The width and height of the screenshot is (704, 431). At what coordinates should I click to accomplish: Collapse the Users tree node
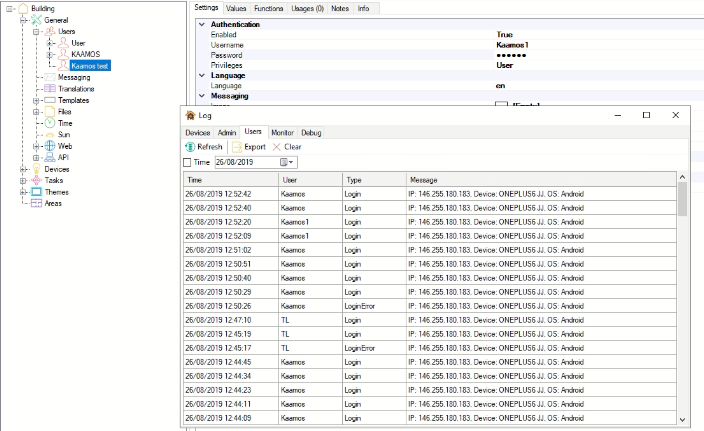[x=36, y=32]
